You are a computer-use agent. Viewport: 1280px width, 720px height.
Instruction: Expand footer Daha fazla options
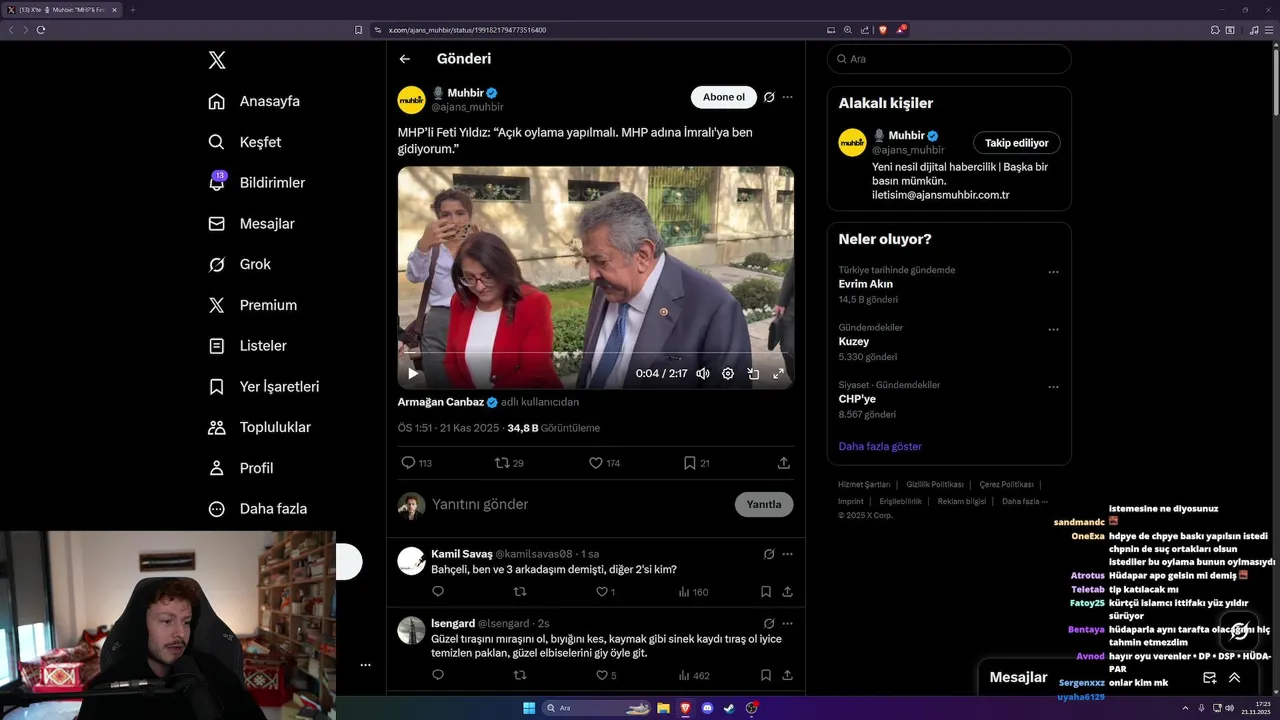pyautogui.click(x=1025, y=501)
